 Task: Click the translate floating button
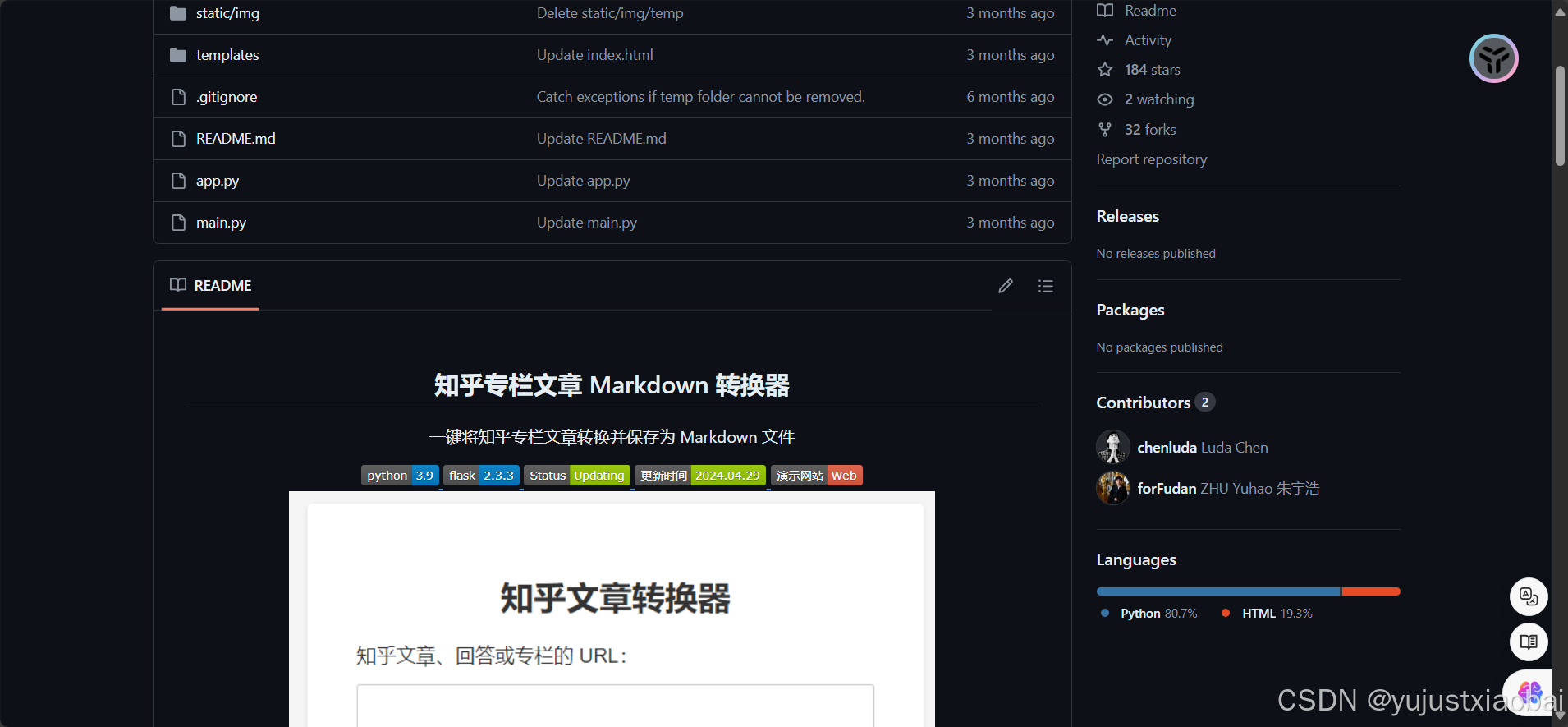(x=1529, y=596)
